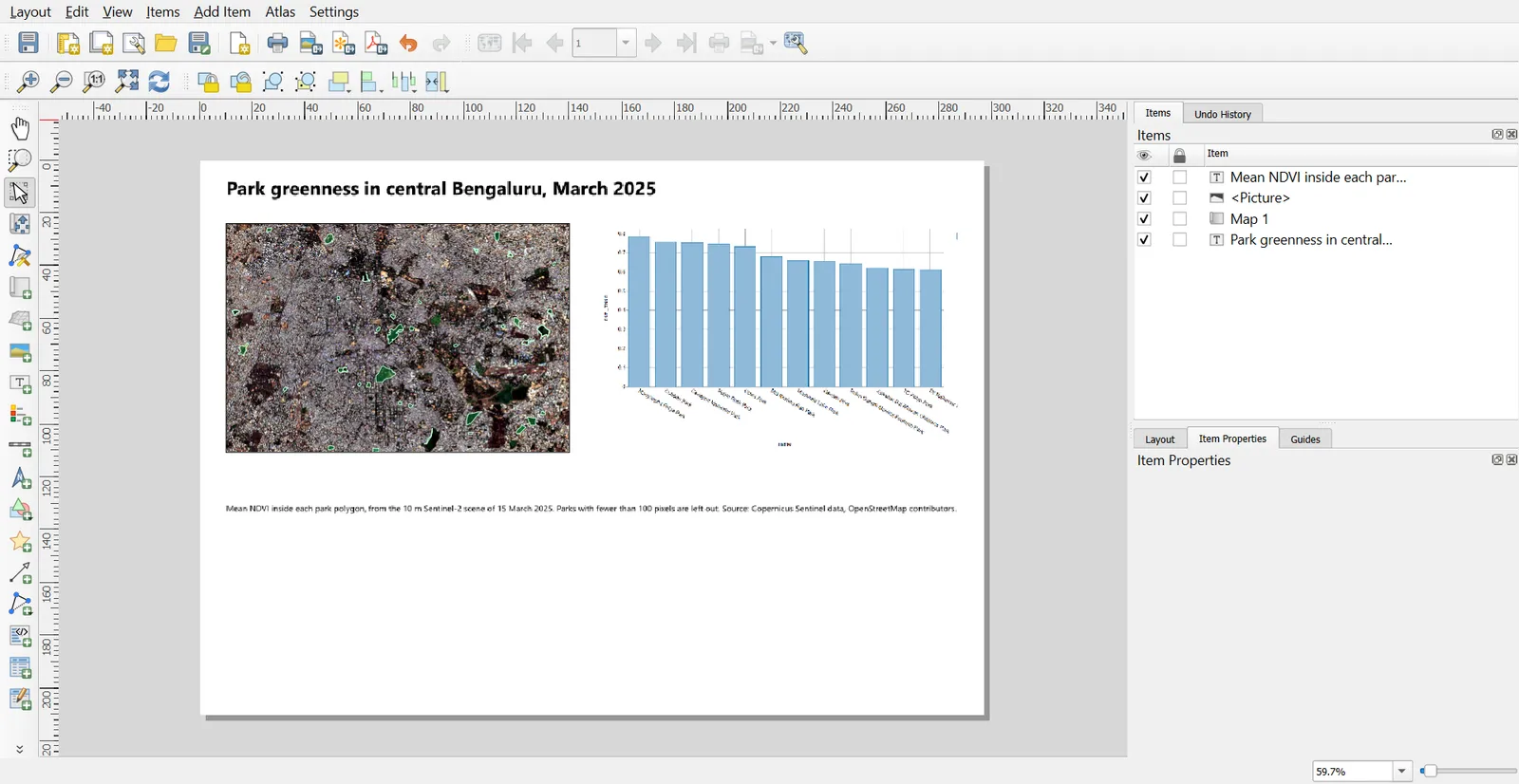Hide the Map 1 item
This screenshot has height=784, width=1519.
pos(1144,219)
